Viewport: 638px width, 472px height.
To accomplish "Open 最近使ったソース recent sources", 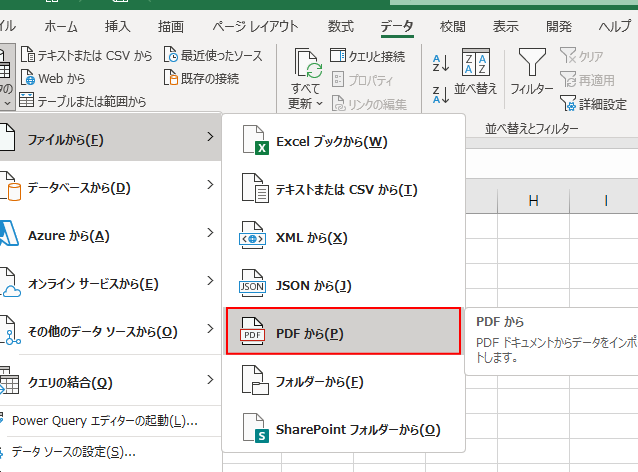I will tap(213, 55).
